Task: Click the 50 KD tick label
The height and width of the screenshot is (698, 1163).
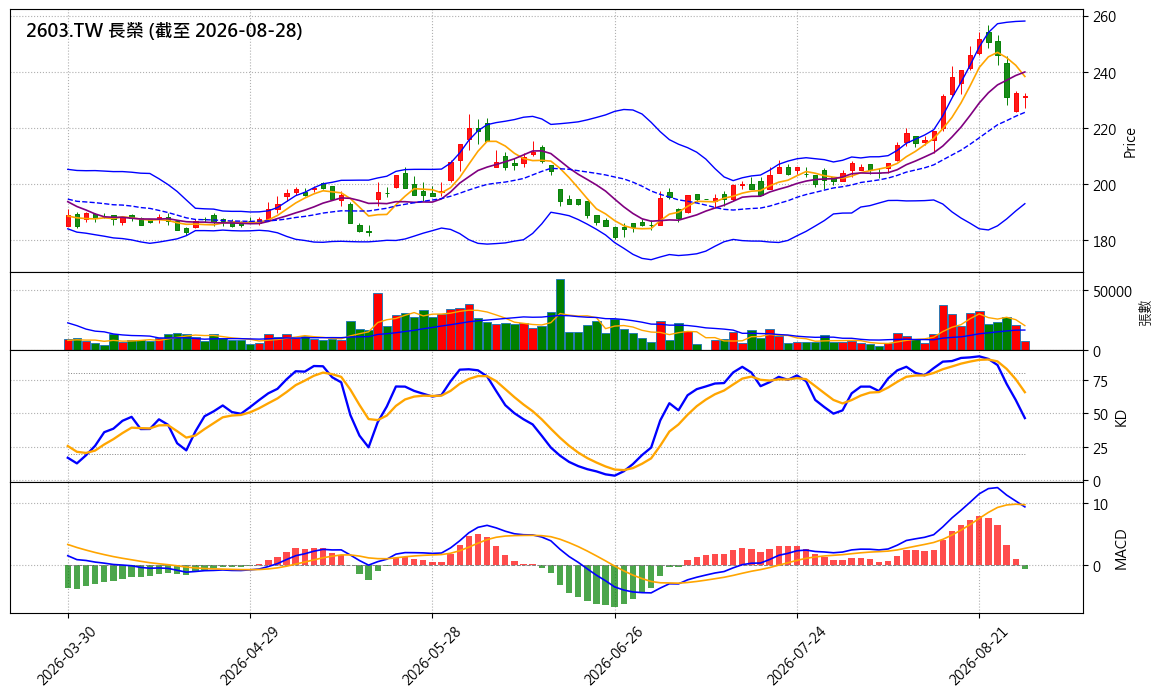Action: tap(1100, 414)
